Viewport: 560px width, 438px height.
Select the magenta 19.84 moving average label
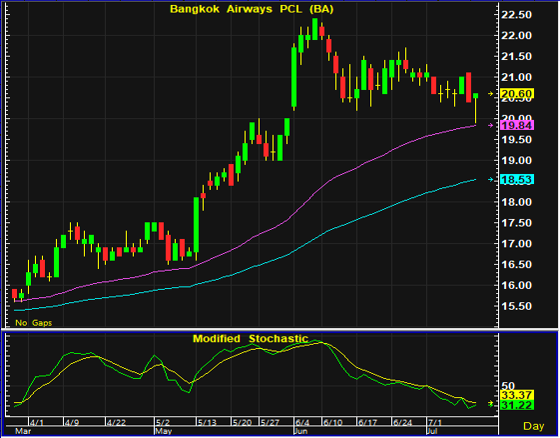click(x=517, y=125)
